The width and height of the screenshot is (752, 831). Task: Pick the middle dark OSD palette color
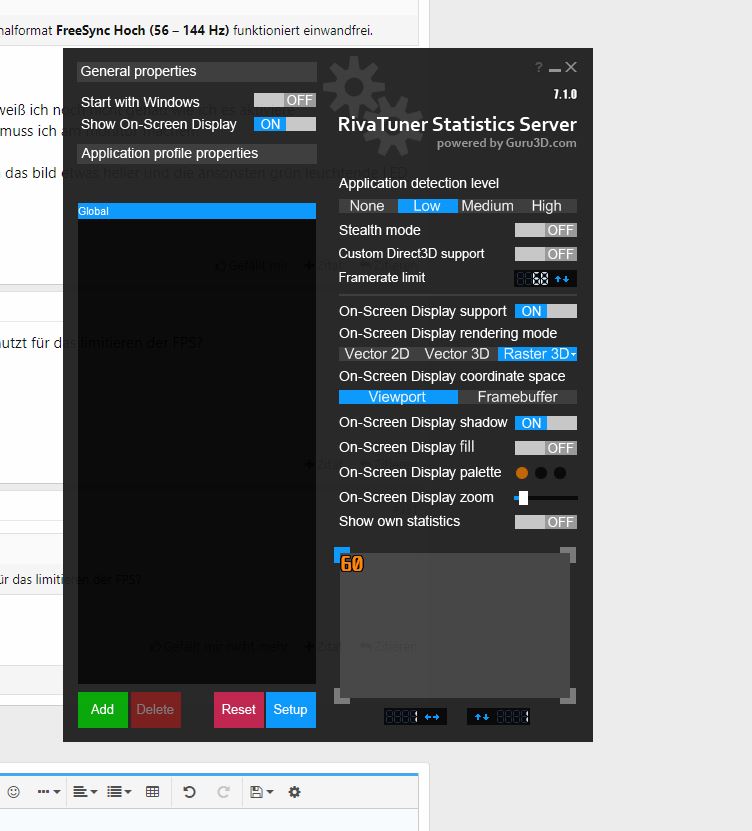(x=541, y=473)
